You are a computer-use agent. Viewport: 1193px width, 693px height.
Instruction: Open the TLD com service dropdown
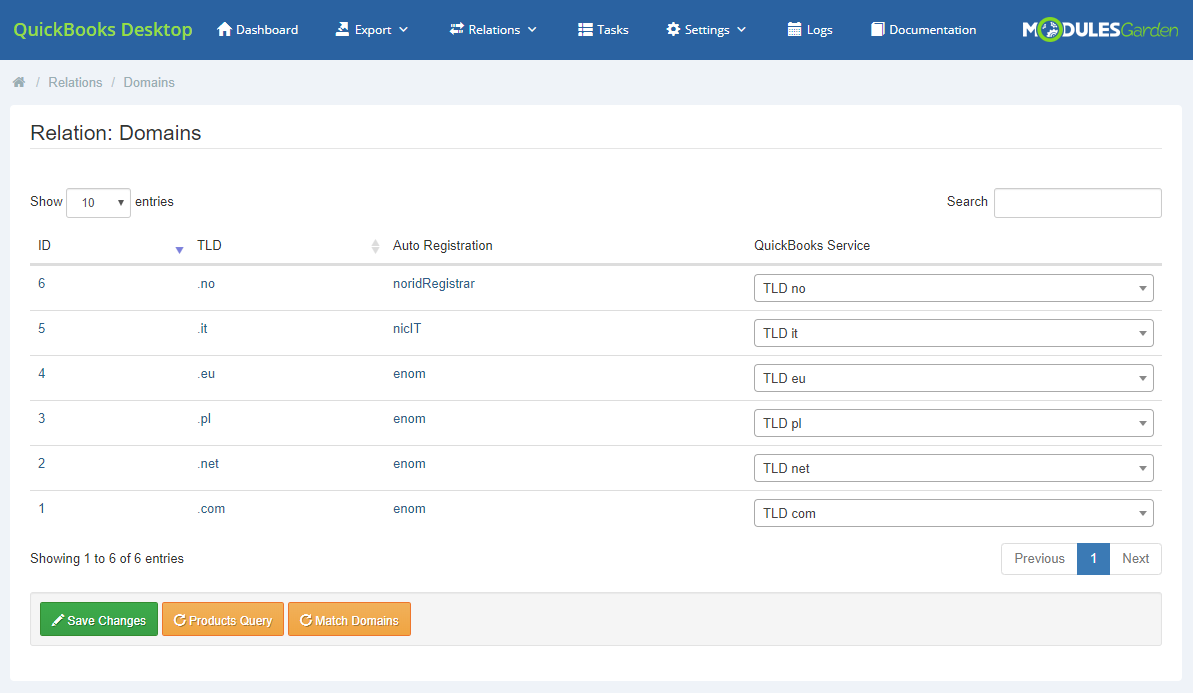pyautogui.click(x=952, y=512)
